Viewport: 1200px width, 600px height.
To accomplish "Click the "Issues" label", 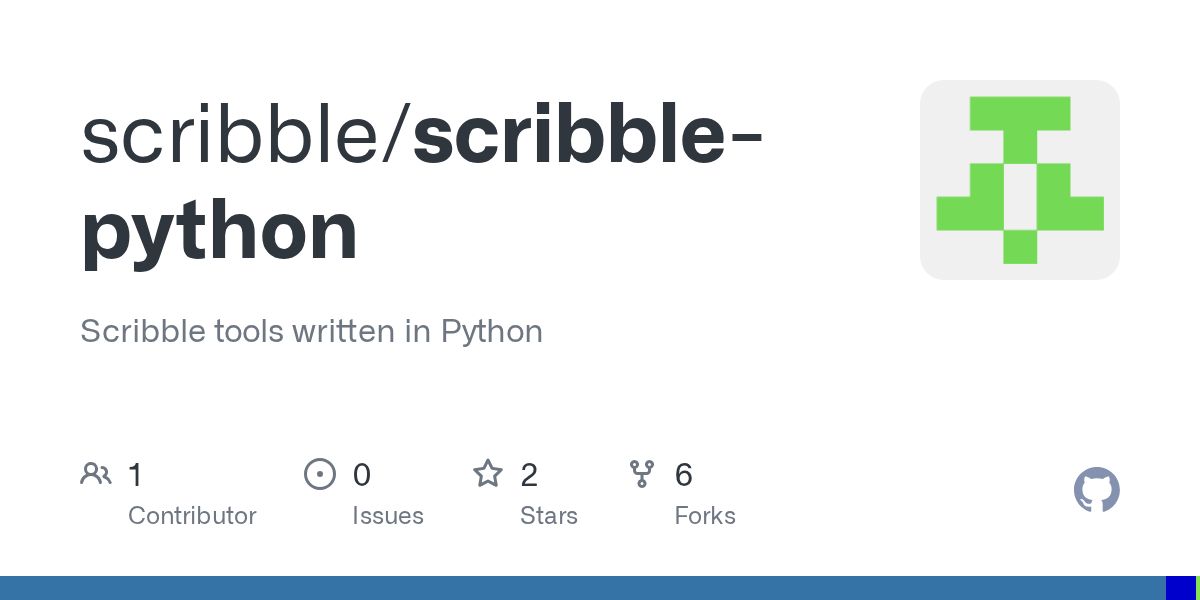I will (388, 516).
